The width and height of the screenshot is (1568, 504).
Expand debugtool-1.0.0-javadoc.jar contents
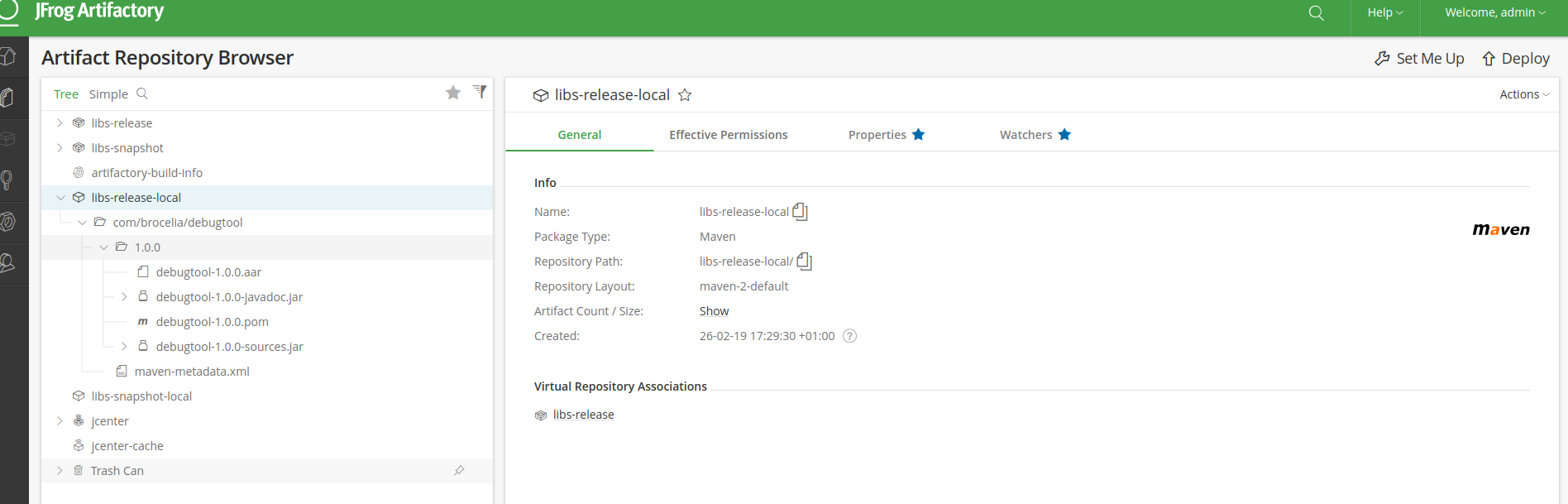click(124, 296)
